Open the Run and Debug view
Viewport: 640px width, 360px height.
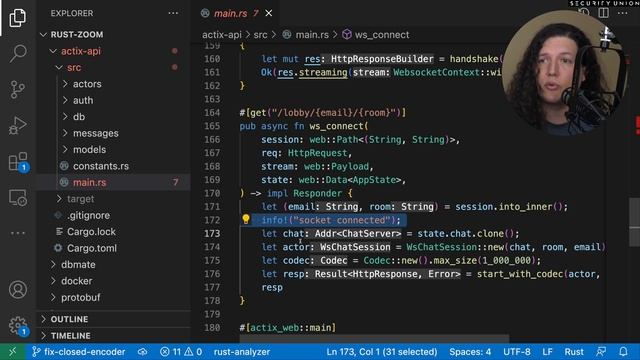point(18,125)
